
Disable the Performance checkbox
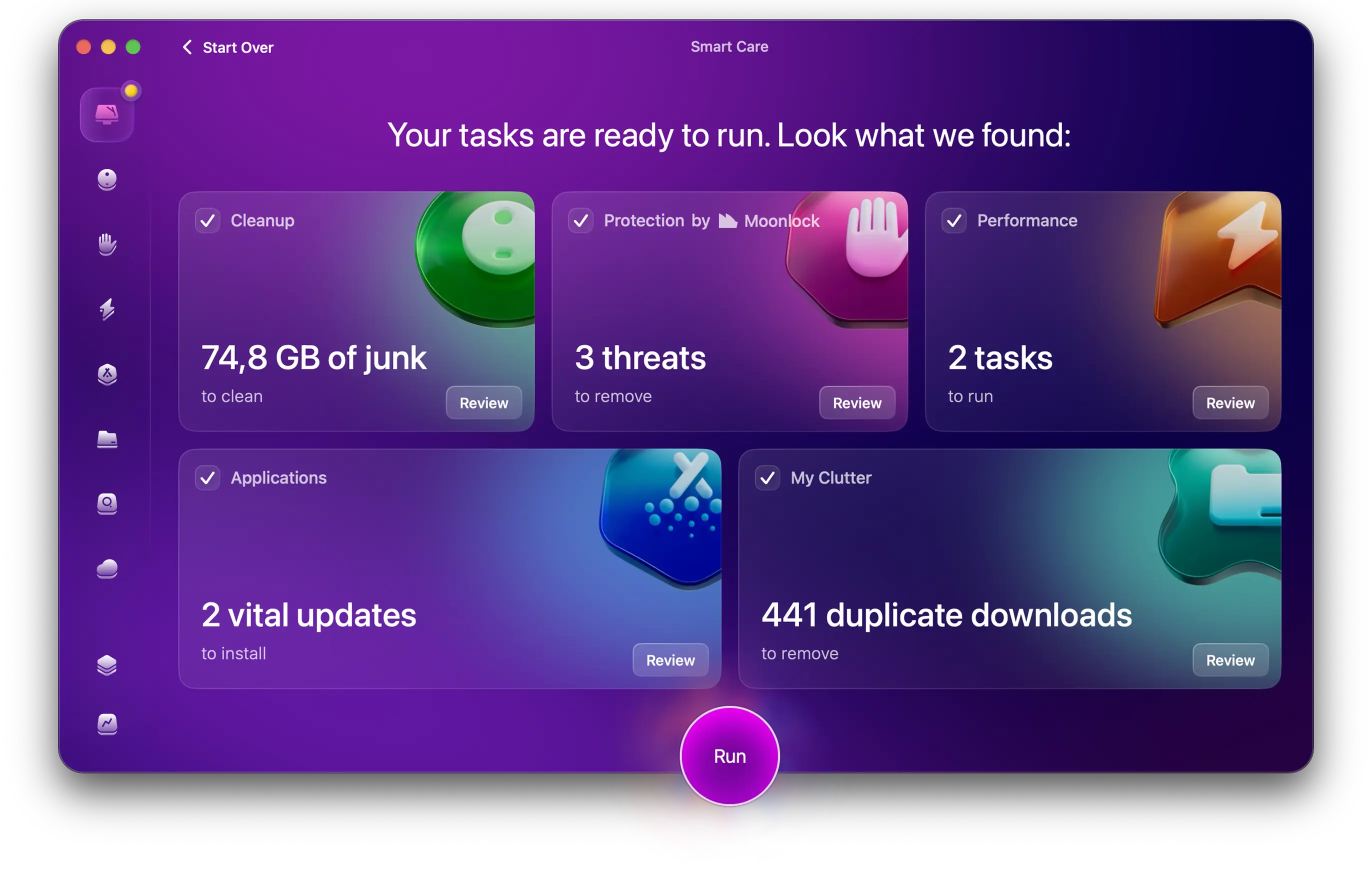coord(954,220)
